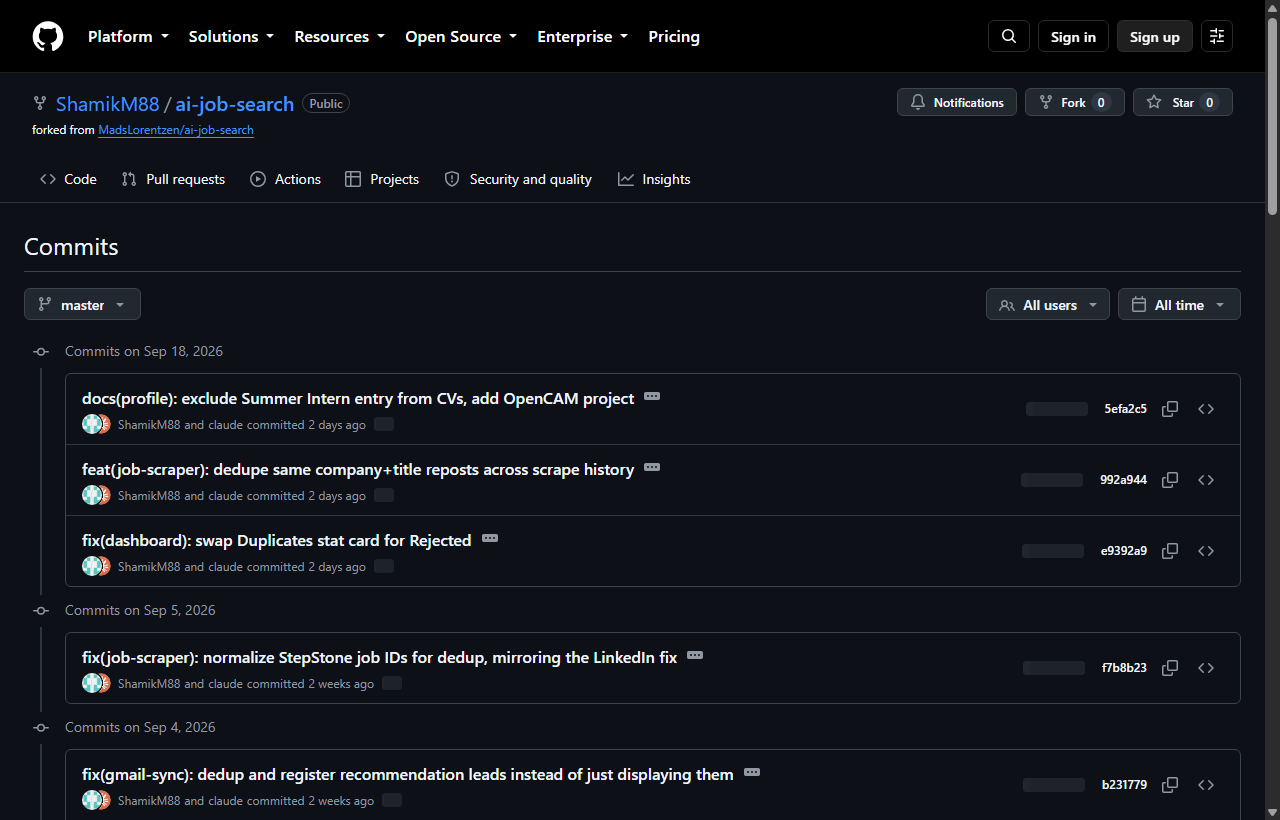Viewport: 1280px width, 820px height.
Task: Open the All users filter dropdown
Action: click(x=1047, y=305)
